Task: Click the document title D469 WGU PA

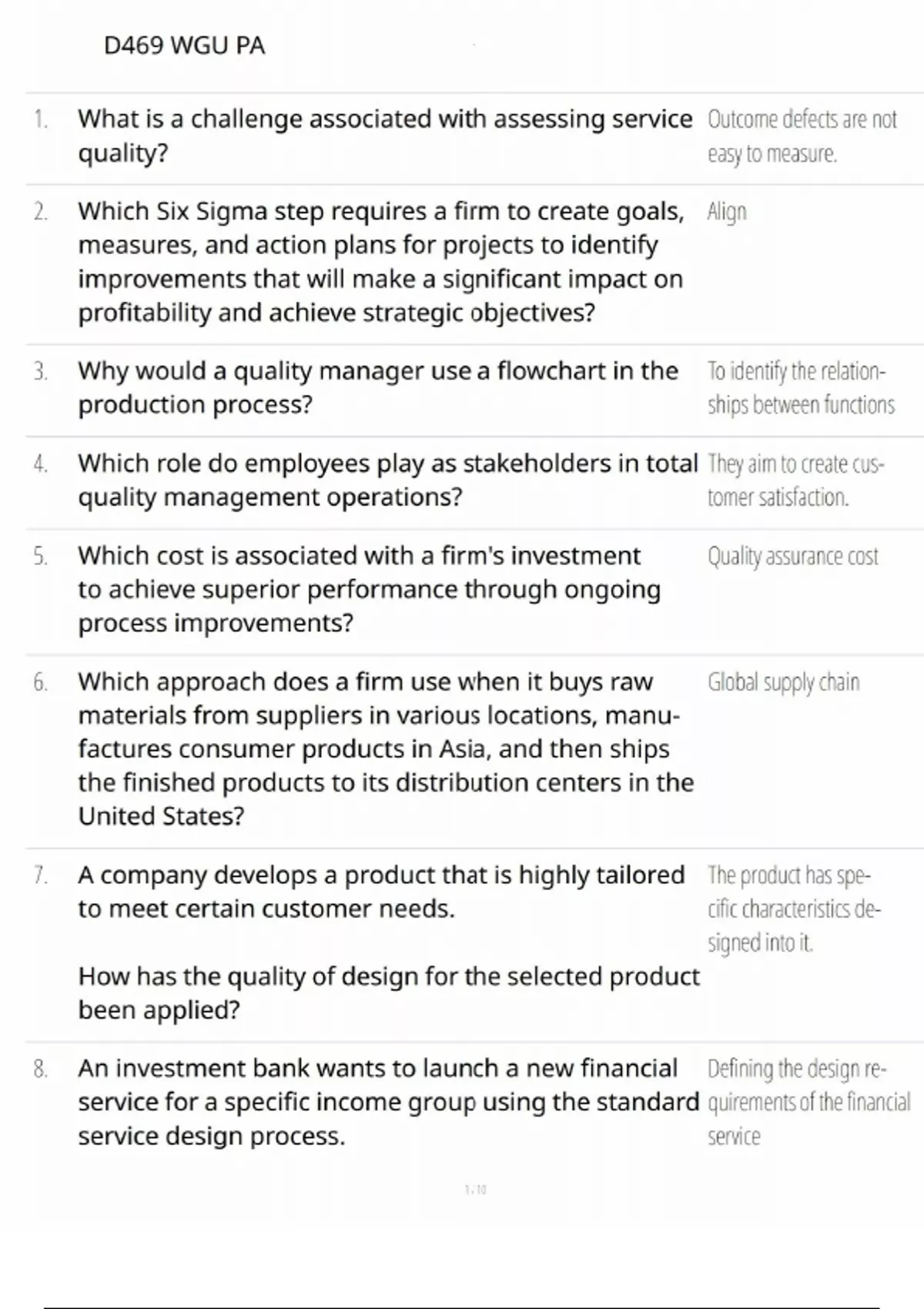Action: coord(184,46)
